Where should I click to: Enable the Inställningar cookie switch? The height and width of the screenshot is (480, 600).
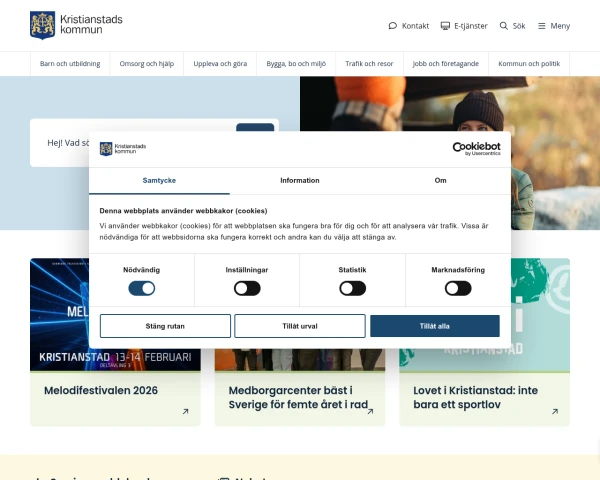point(247,288)
